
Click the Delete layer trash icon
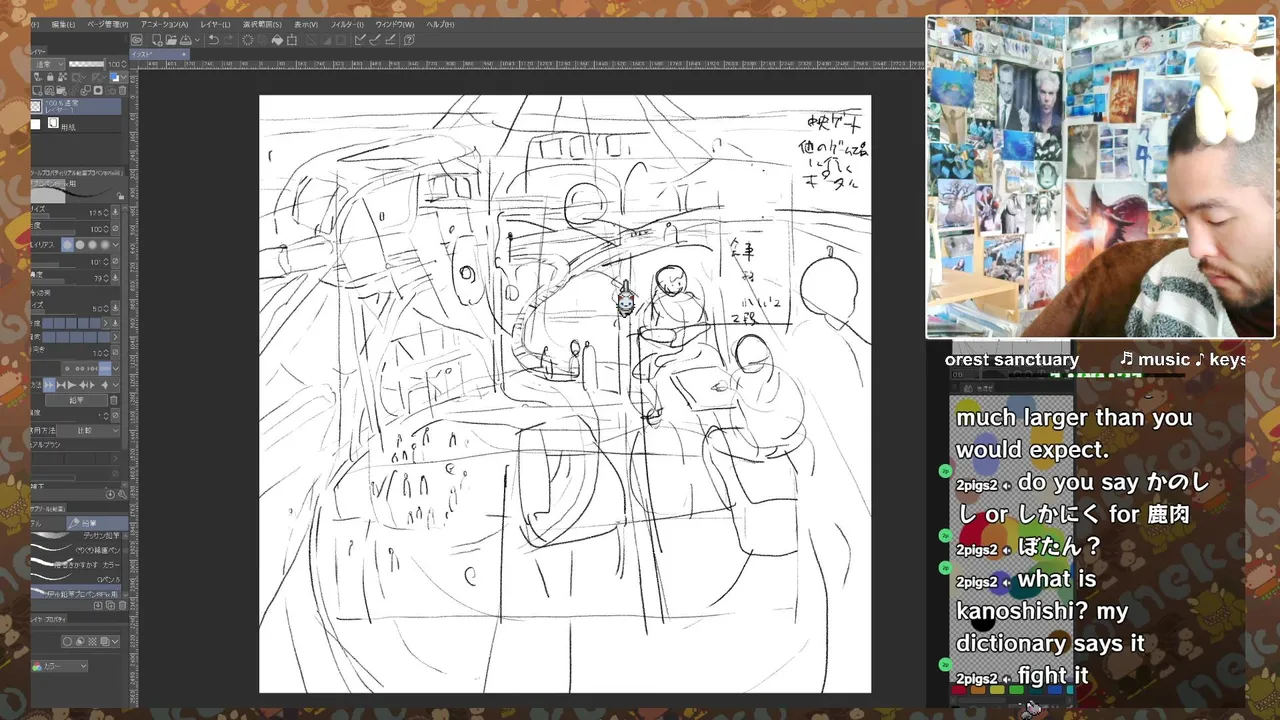pos(122,90)
